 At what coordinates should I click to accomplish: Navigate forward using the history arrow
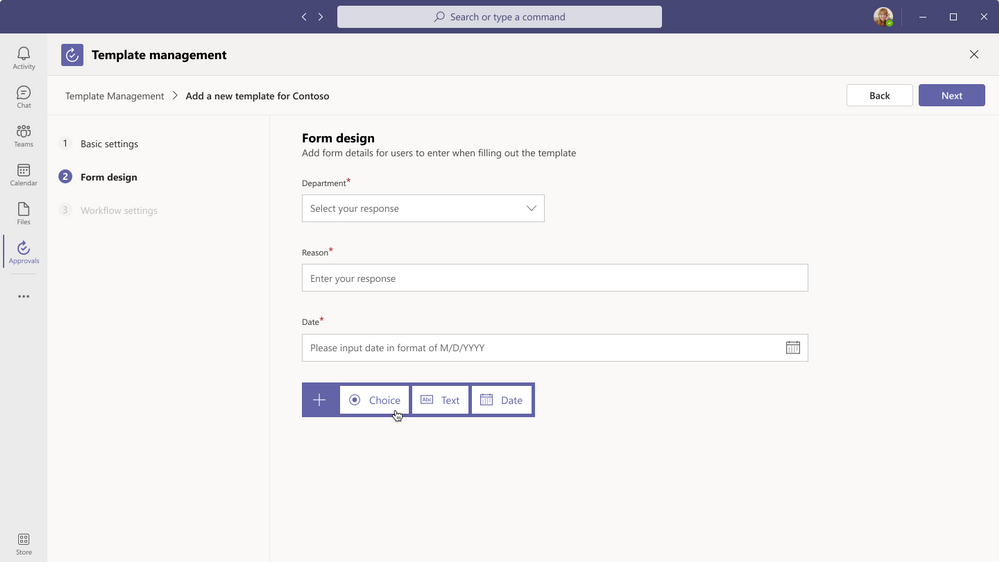(x=321, y=17)
